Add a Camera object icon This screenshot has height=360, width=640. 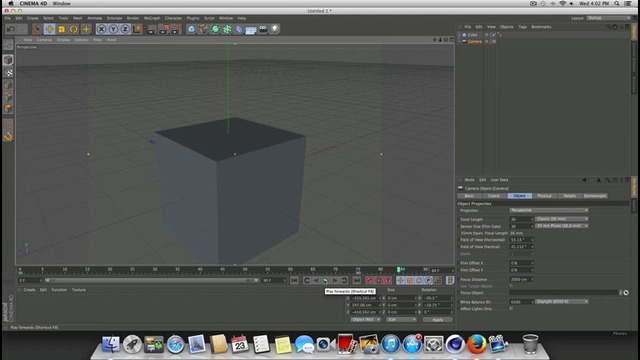pos(263,29)
